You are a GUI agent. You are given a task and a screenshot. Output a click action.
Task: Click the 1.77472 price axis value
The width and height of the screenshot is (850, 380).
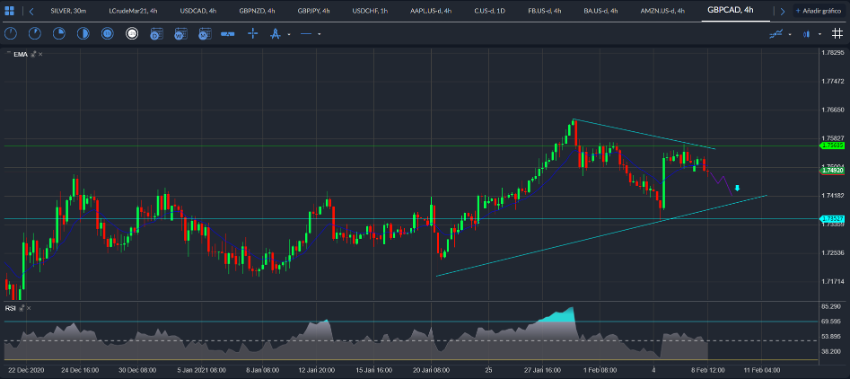click(x=833, y=81)
